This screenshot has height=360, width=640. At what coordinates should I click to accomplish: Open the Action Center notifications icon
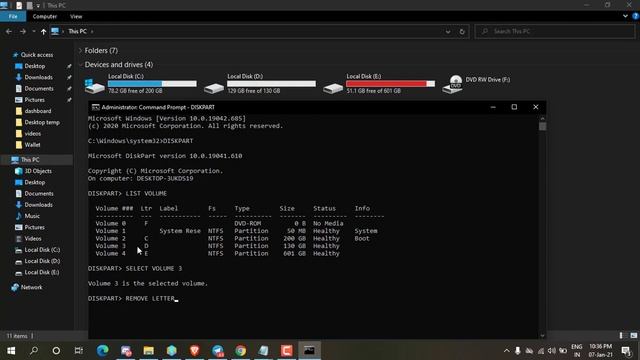[x=627, y=351]
